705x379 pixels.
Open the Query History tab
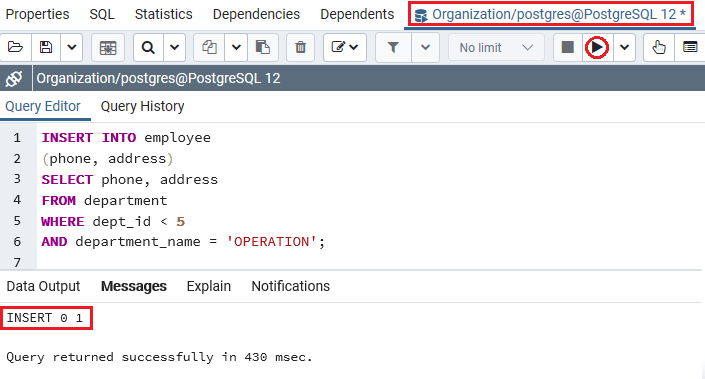pyautogui.click(x=143, y=107)
